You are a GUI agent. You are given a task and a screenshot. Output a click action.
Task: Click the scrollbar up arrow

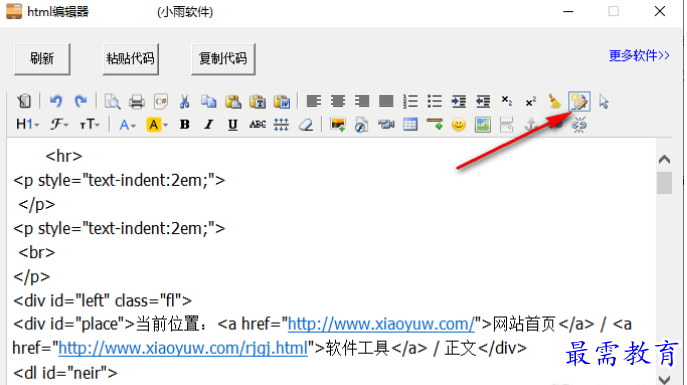(665, 159)
